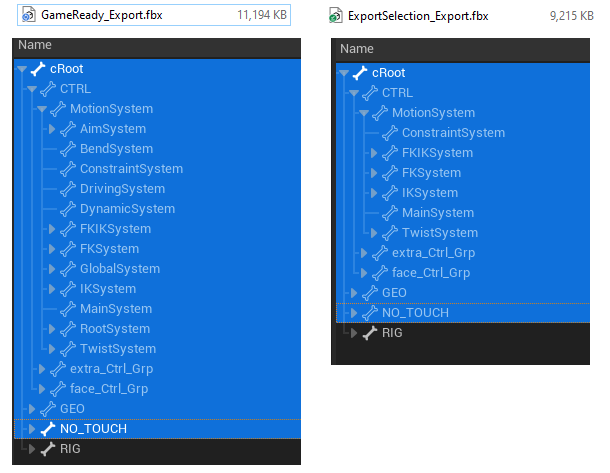Click MainSystem bone icon in right tree

pyautogui.click(x=390, y=213)
